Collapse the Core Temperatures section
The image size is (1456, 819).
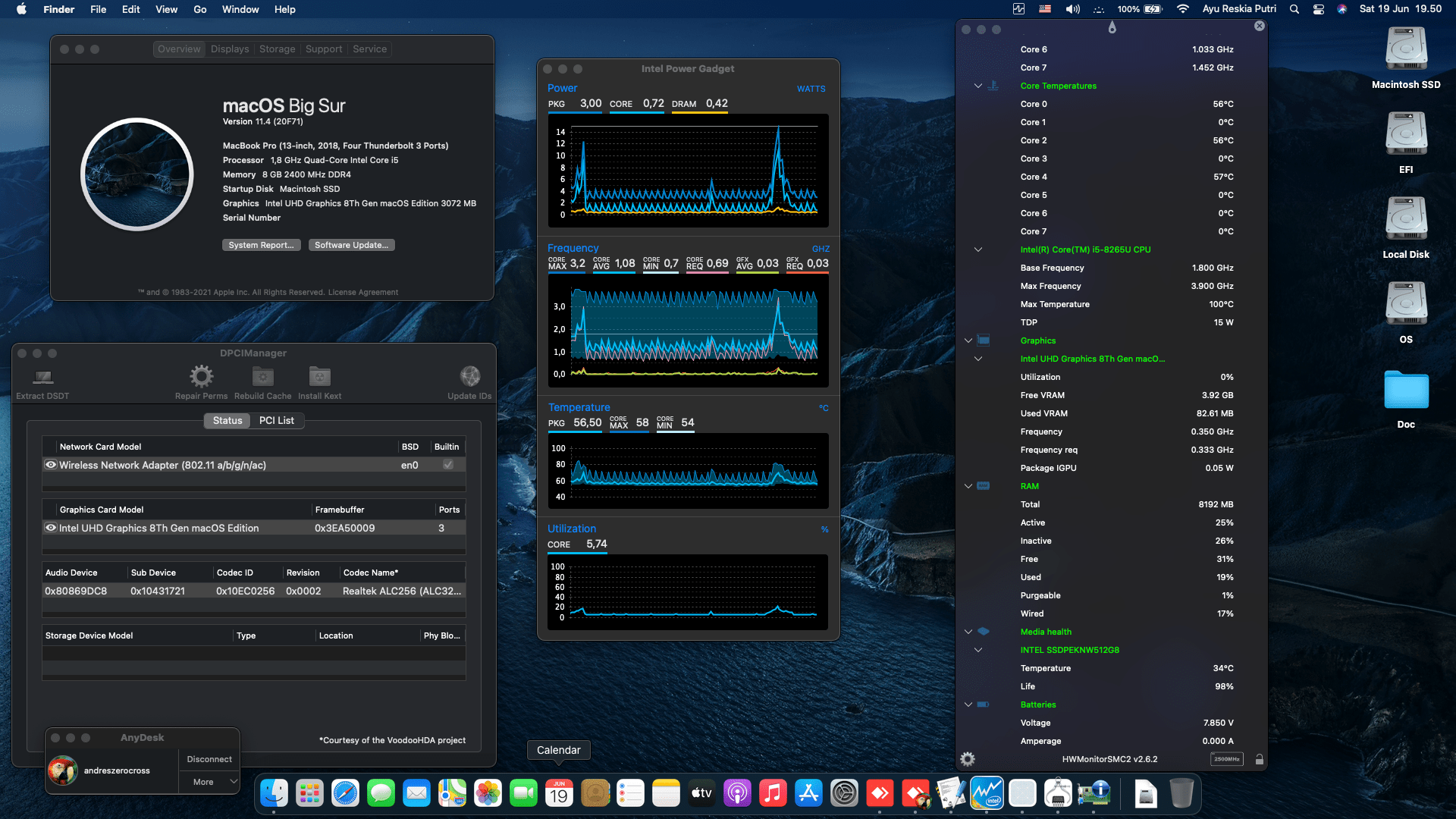coord(978,86)
